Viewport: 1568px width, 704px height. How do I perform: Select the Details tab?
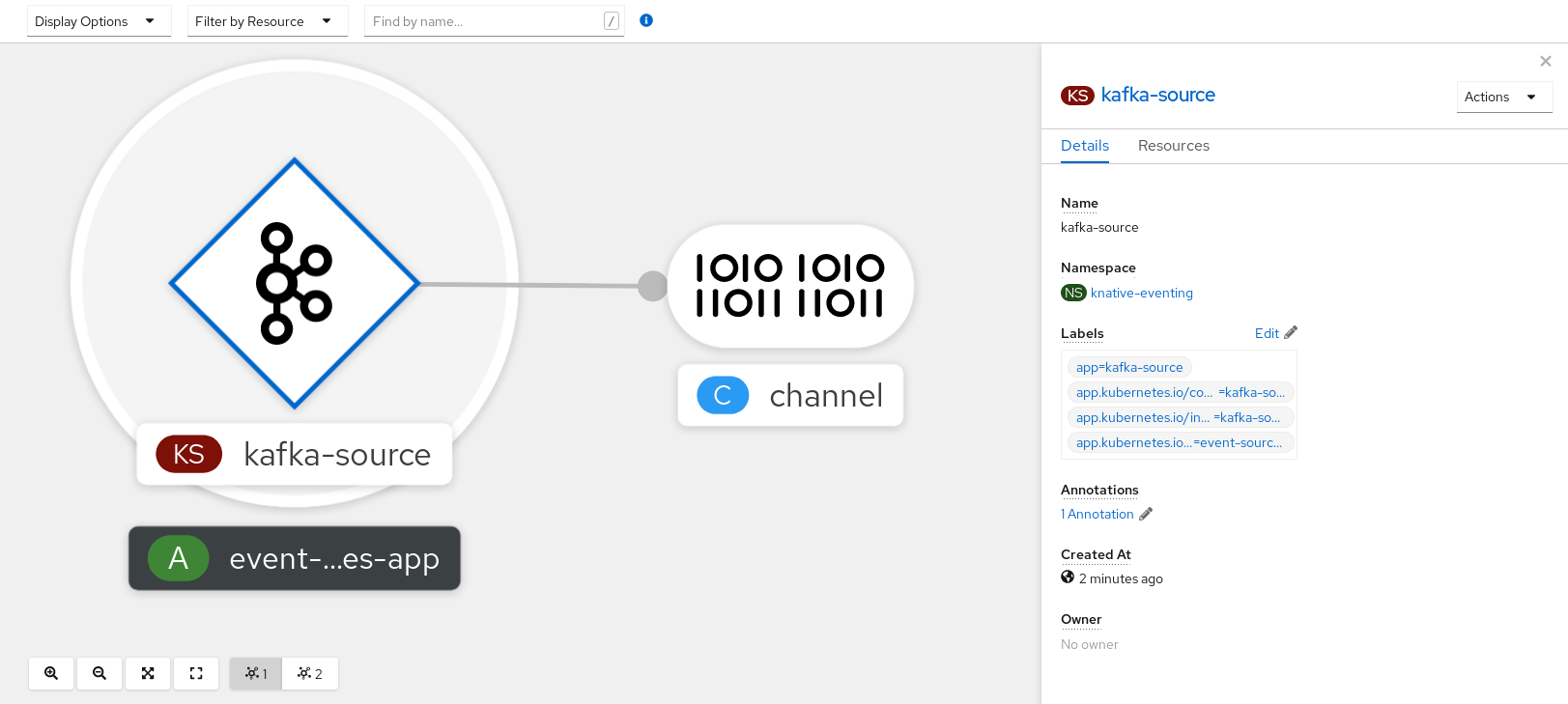pyautogui.click(x=1084, y=146)
